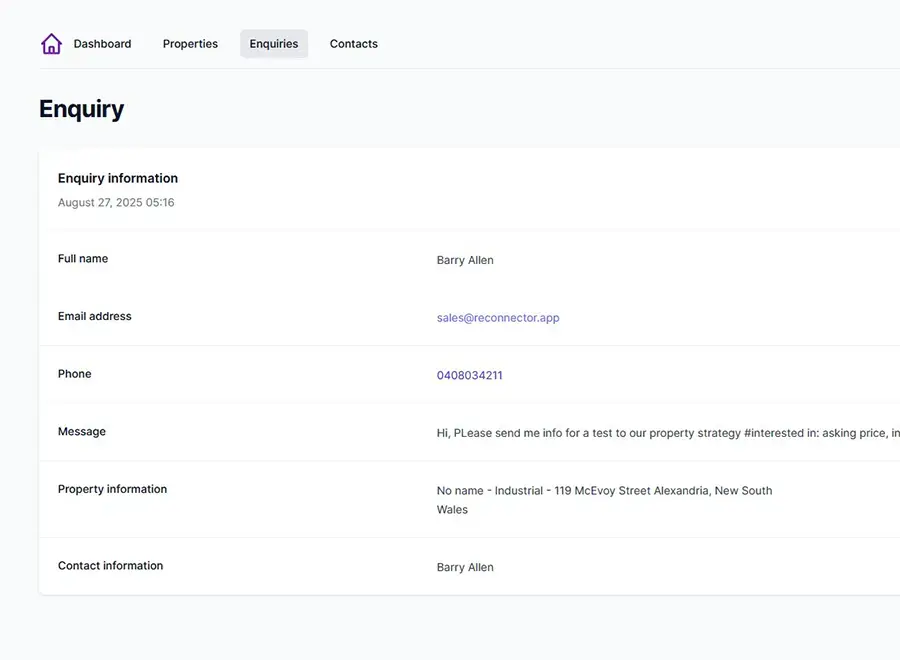The image size is (900, 660).
Task: Click the Property information field label
Action: pyautogui.click(x=112, y=489)
